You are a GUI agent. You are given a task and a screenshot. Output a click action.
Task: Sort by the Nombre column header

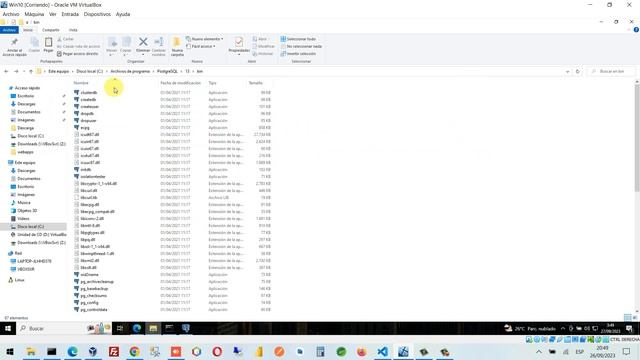(81, 83)
